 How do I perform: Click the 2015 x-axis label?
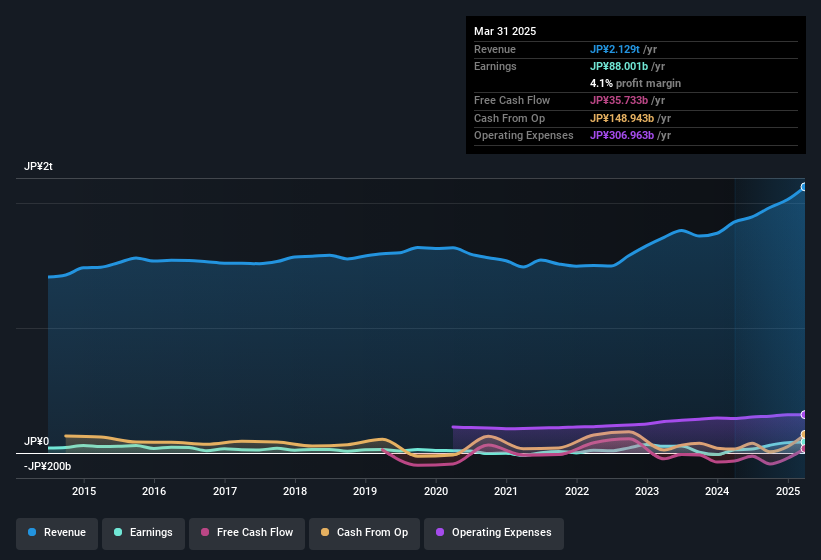coord(84,491)
